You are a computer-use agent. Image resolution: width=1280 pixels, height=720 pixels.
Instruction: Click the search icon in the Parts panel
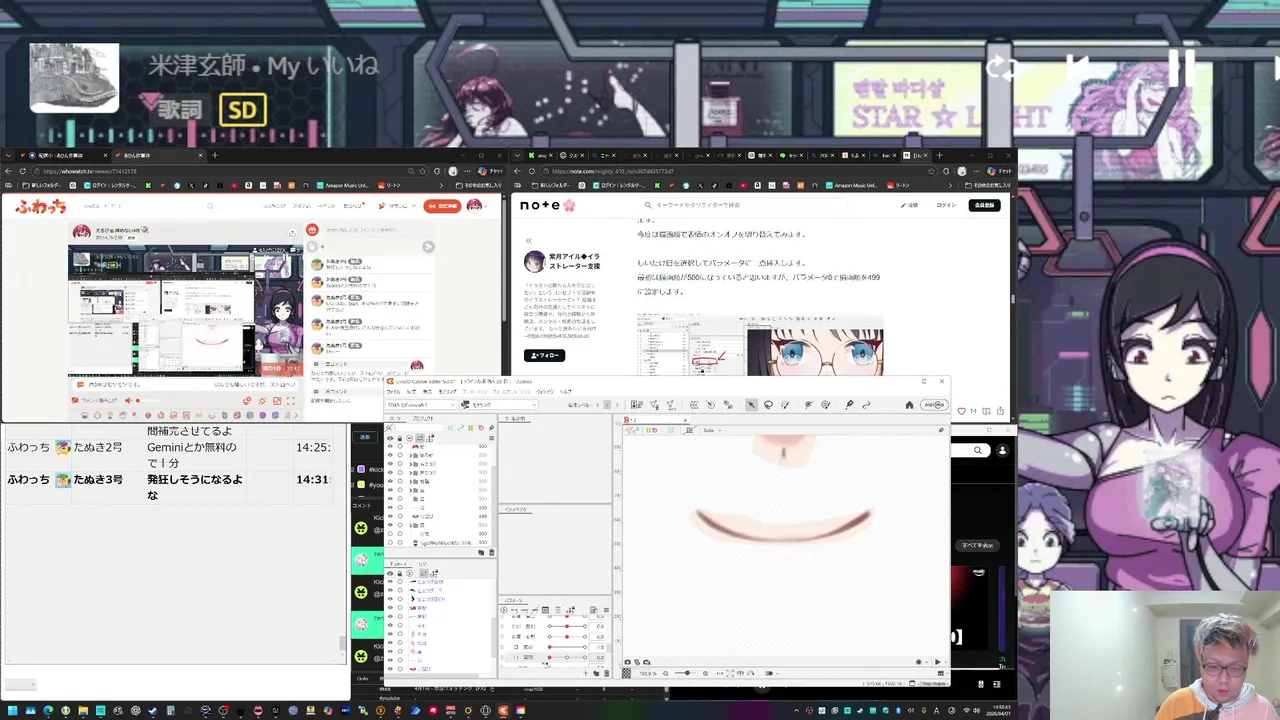(x=389, y=427)
